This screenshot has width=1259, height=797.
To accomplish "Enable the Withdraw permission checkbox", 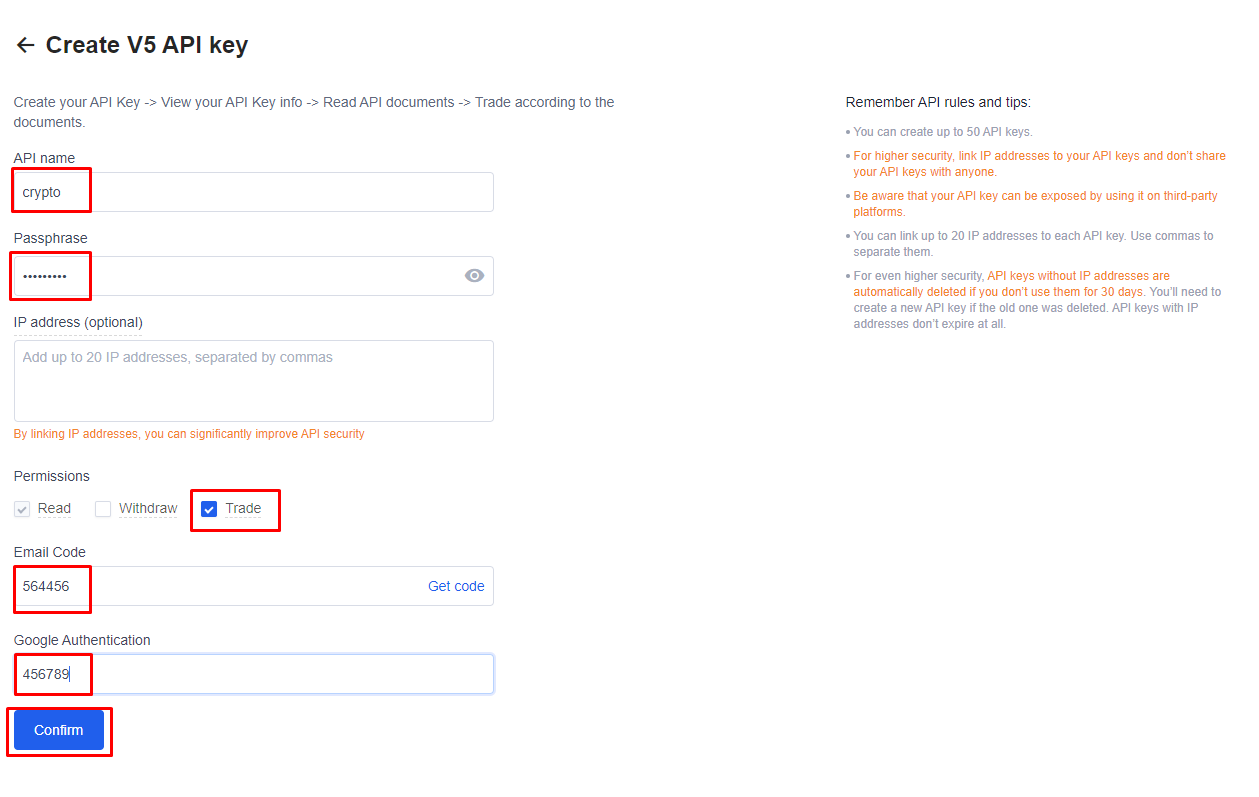I will pyautogui.click(x=103, y=509).
